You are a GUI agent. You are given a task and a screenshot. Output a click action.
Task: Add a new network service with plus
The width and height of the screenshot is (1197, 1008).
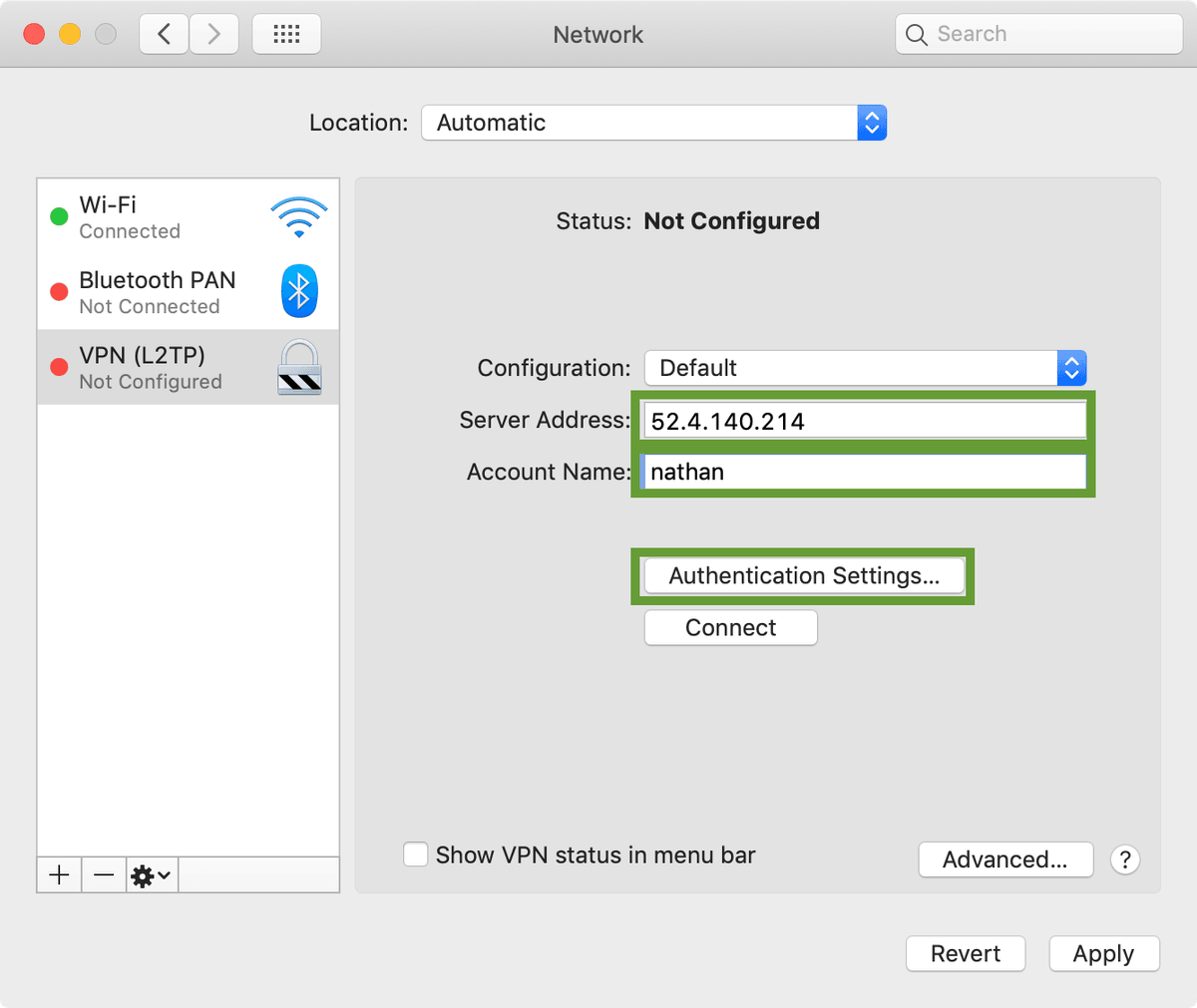coord(59,875)
